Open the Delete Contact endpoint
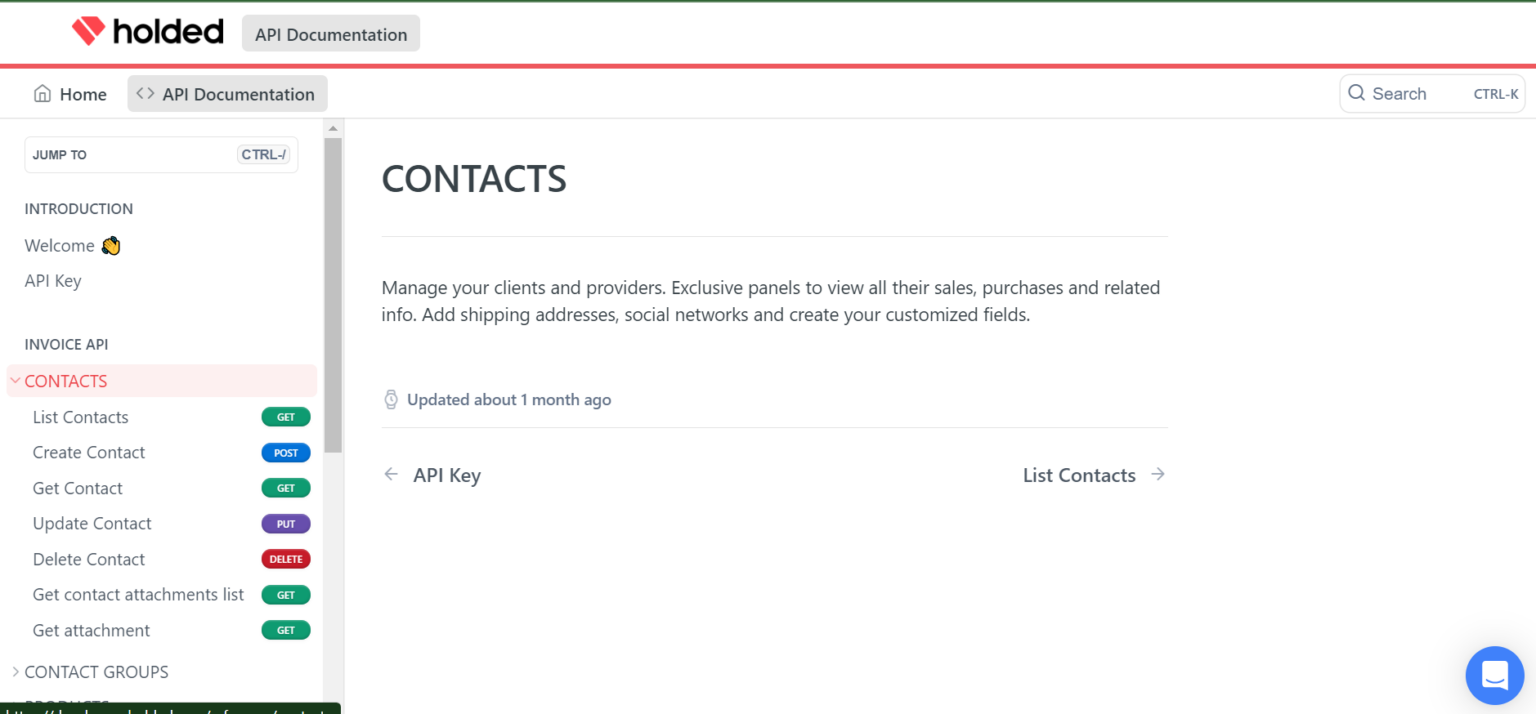This screenshot has height=714, width=1536. (89, 559)
